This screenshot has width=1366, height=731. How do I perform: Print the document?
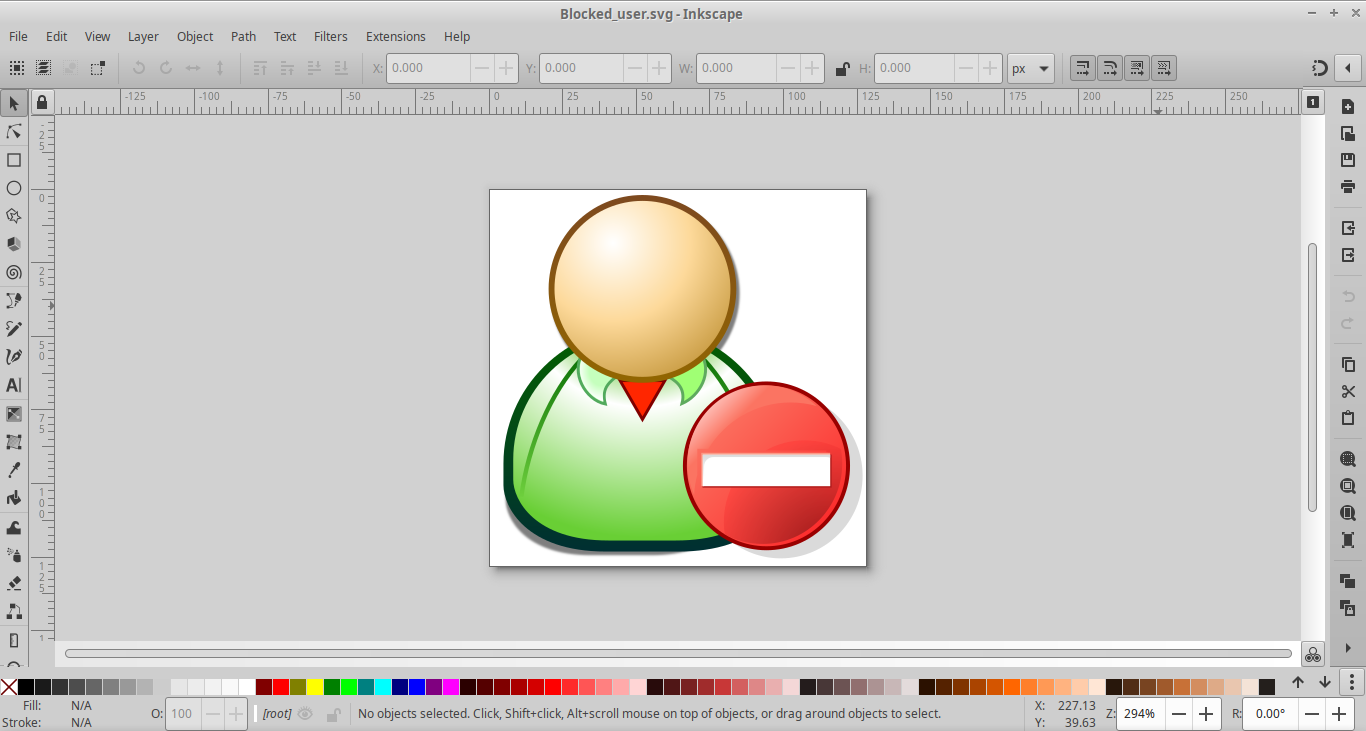click(x=1348, y=187)
